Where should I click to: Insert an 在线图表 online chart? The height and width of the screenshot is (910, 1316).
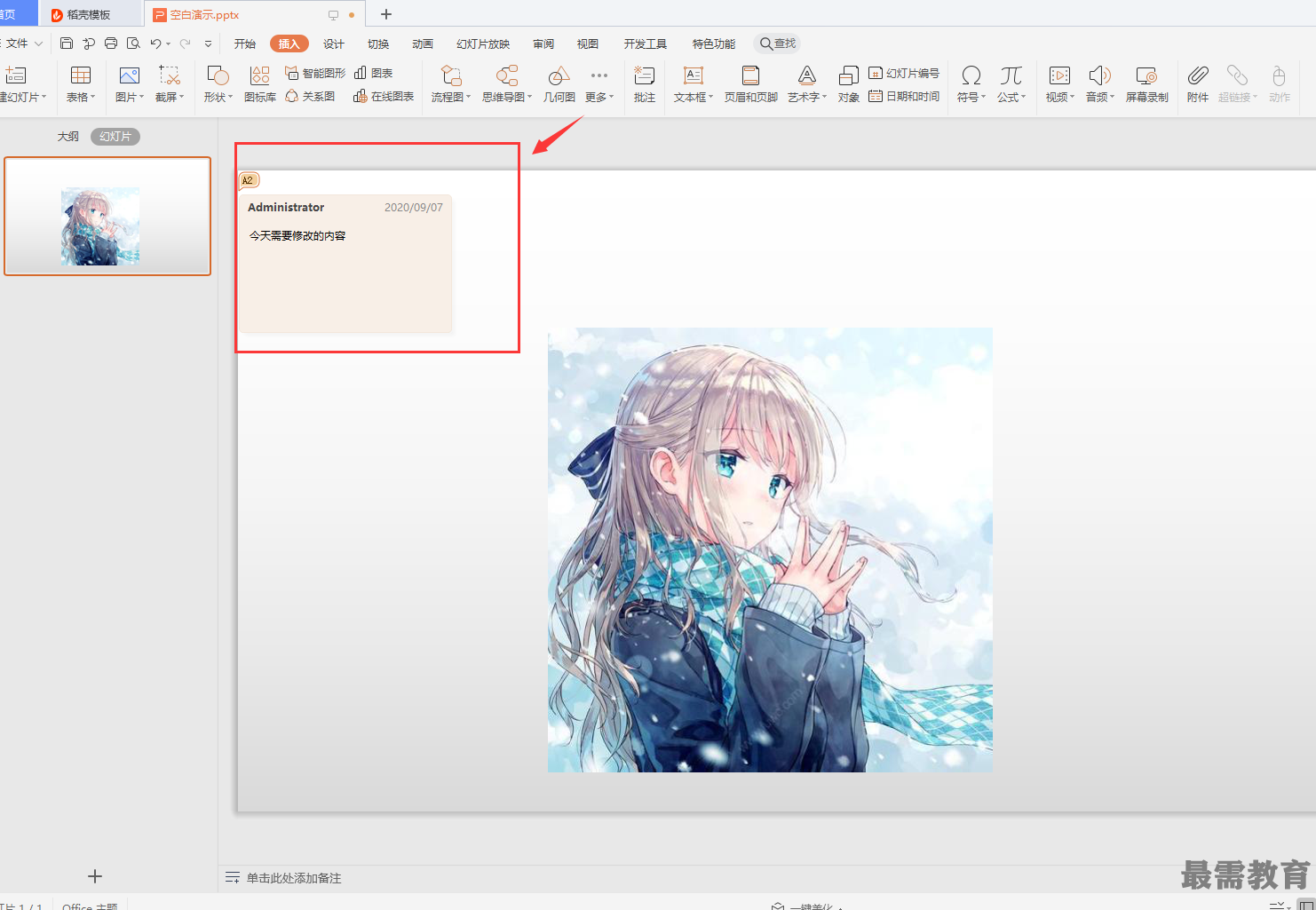(x=384, y=96)
